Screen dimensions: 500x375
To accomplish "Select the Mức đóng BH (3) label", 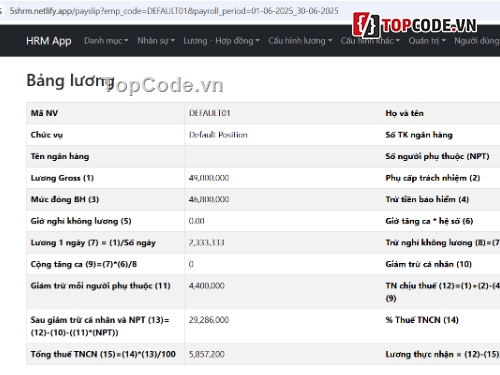I will click(65, 199).
